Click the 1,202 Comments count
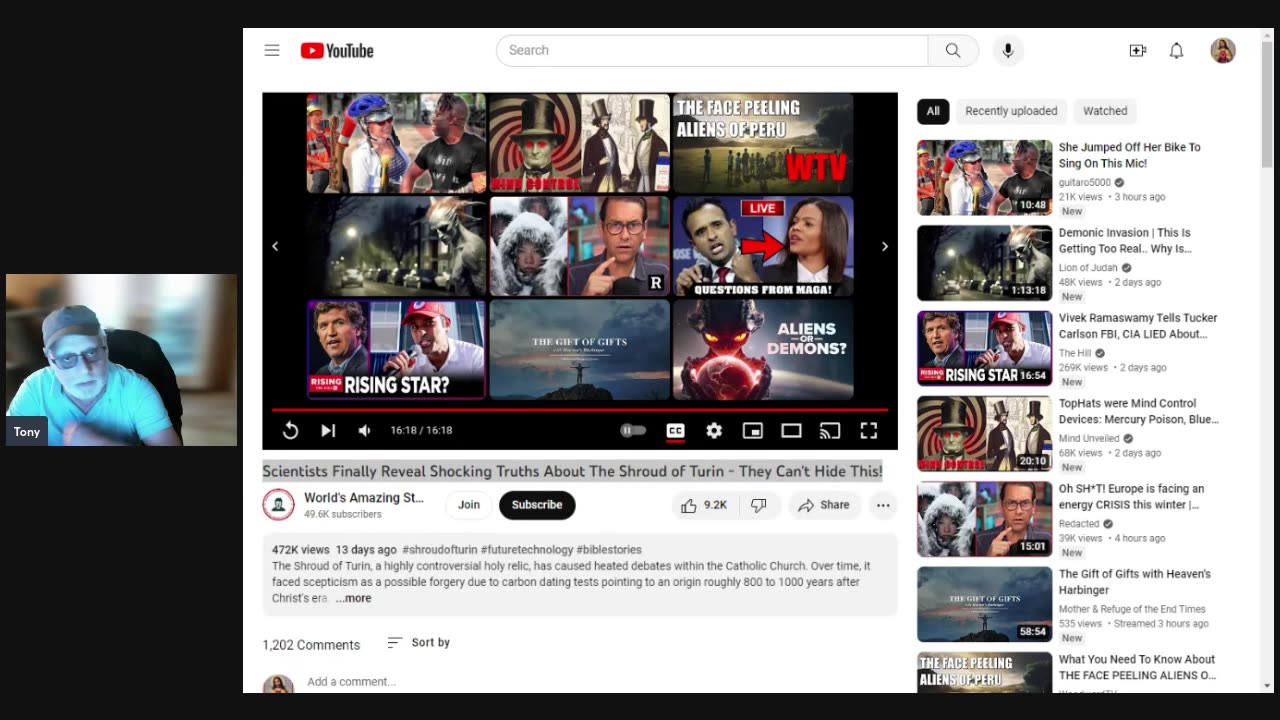This screenshot has height=720, width=1280. tap(311, 645)
